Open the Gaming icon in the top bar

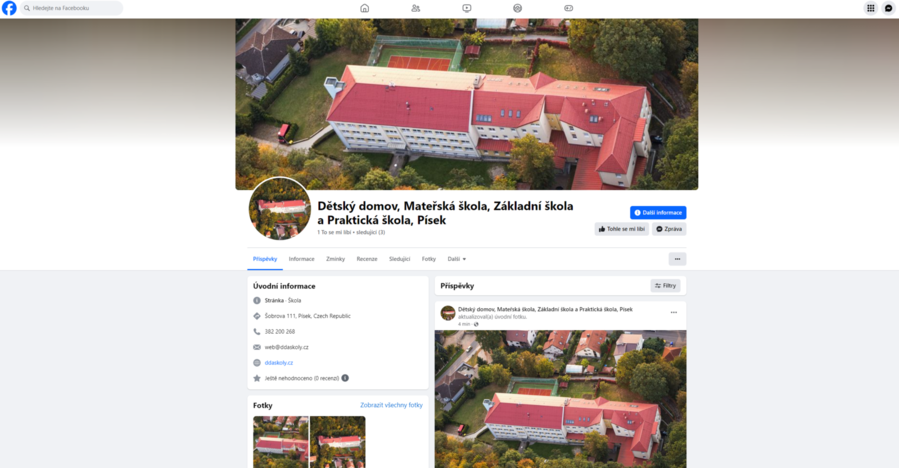pos(568,8)
